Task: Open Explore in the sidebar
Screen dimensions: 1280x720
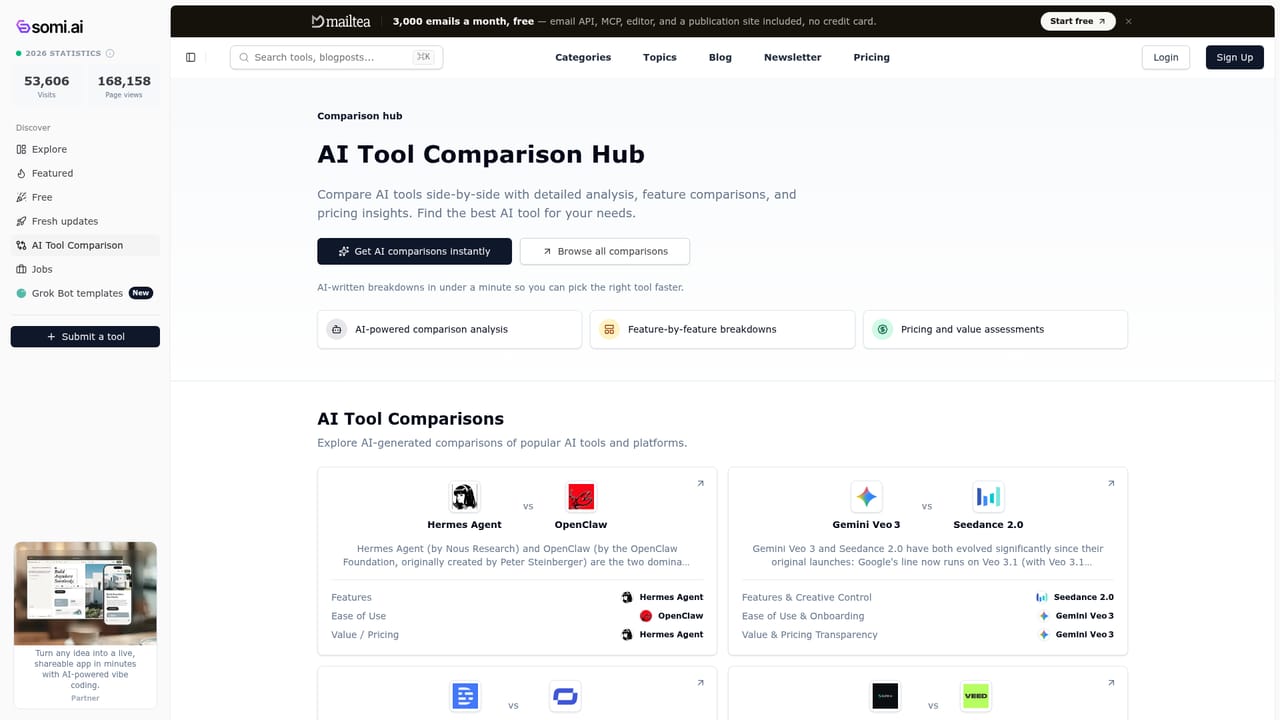Action: point(85,149)
